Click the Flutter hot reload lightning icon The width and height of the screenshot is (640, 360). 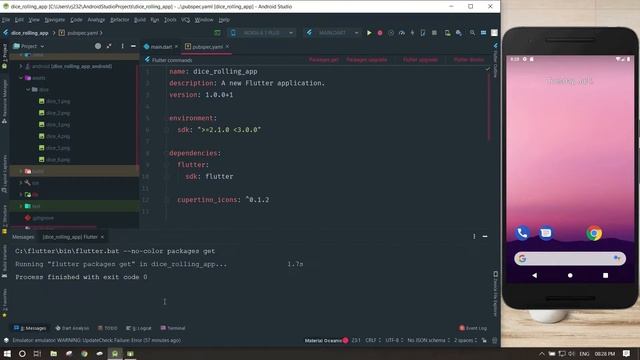(412, 33)
